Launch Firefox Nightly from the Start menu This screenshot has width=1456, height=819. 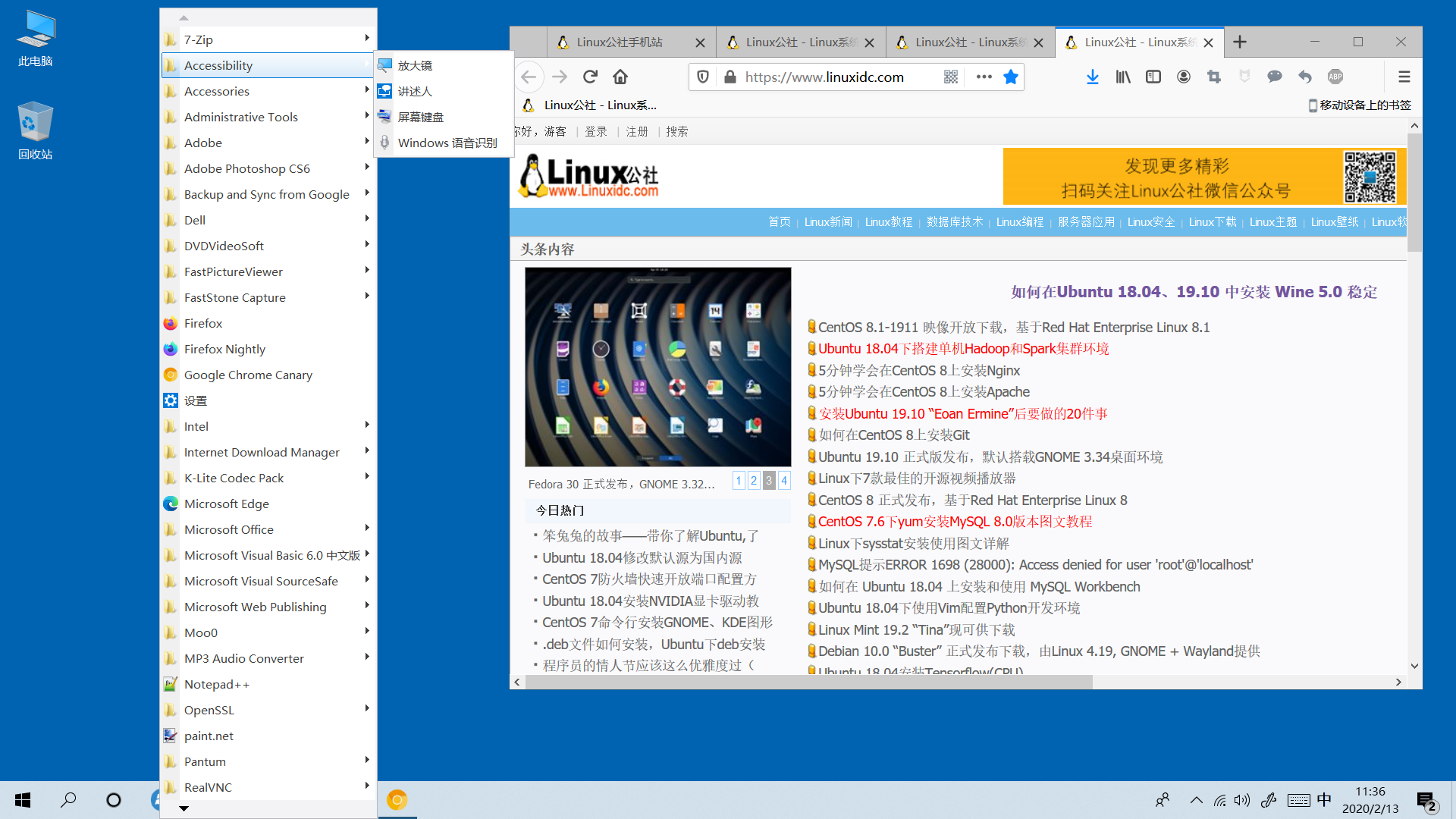224,349
